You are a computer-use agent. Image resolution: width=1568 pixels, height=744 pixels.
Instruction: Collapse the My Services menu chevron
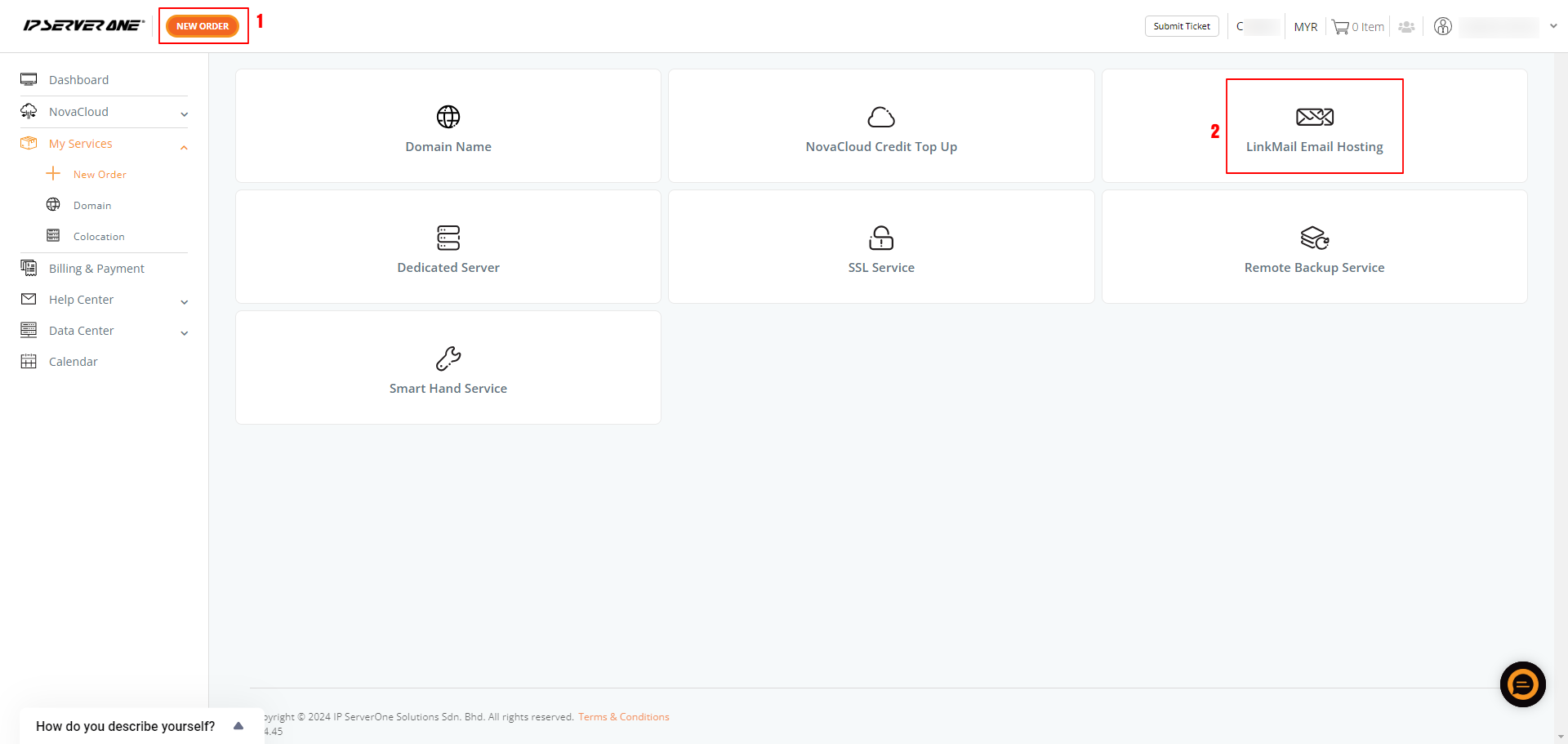pyautogui.click(x=185, y=147)
